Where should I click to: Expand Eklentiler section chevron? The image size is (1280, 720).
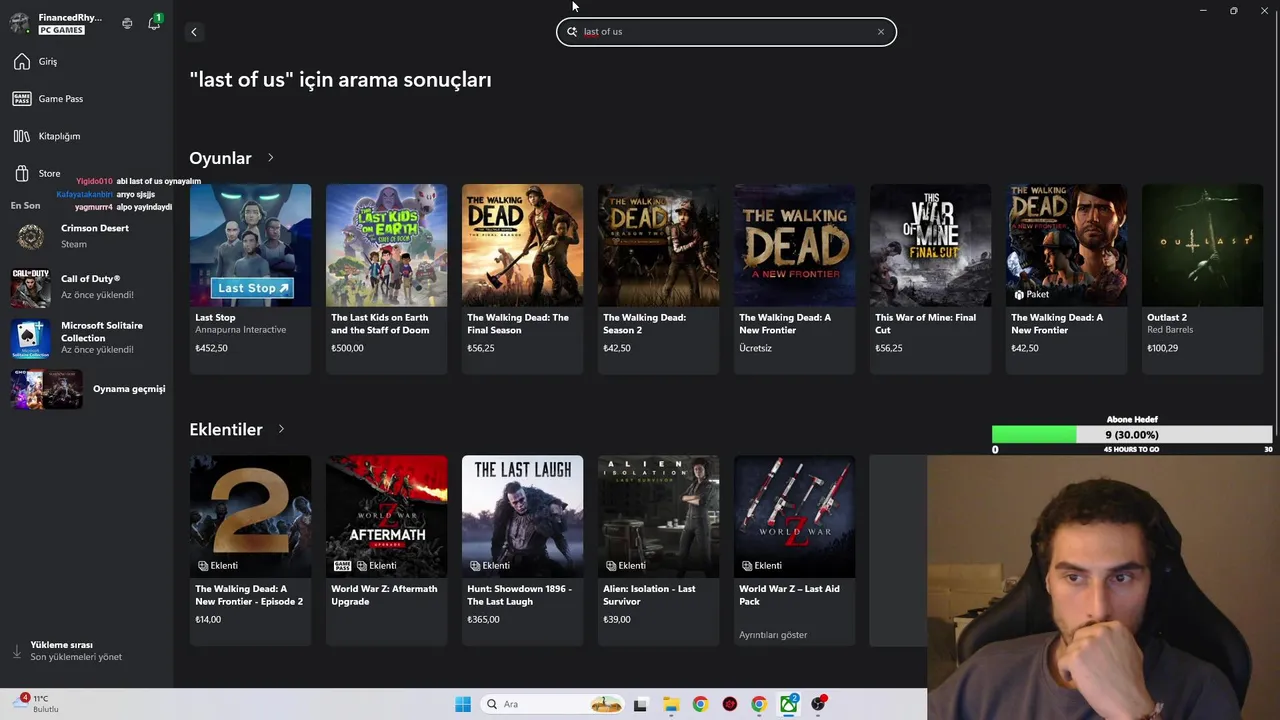tap(281, 429)
